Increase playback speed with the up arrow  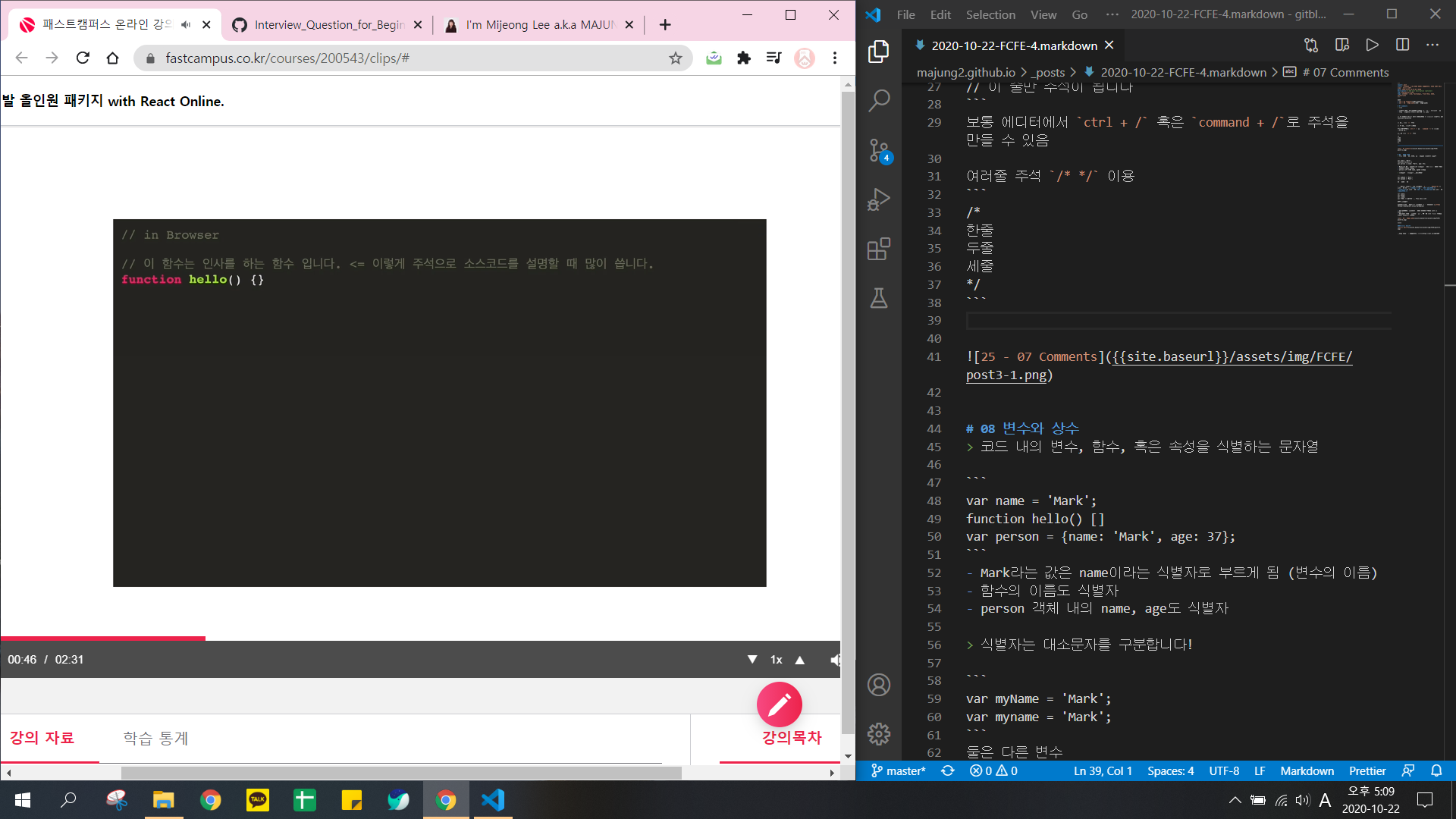pyautogui.click(x=799, y=660)
